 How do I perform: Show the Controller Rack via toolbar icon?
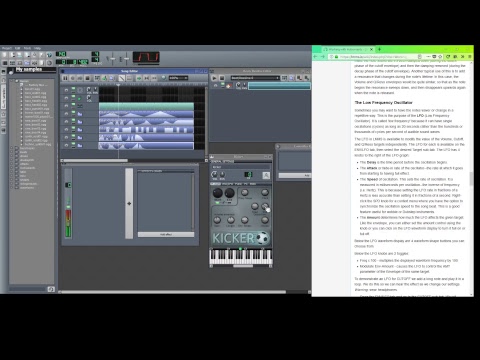click(x=49, y=63)
